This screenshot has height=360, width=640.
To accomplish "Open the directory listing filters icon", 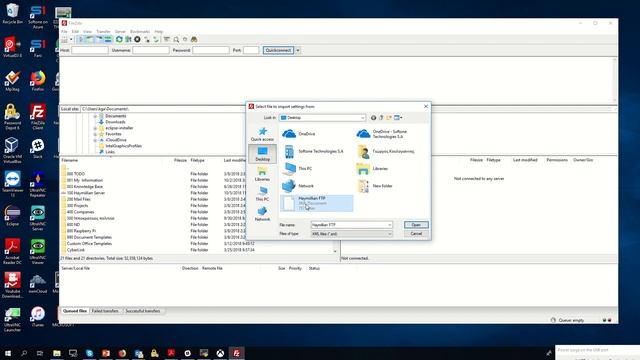I will coord(167,40).
